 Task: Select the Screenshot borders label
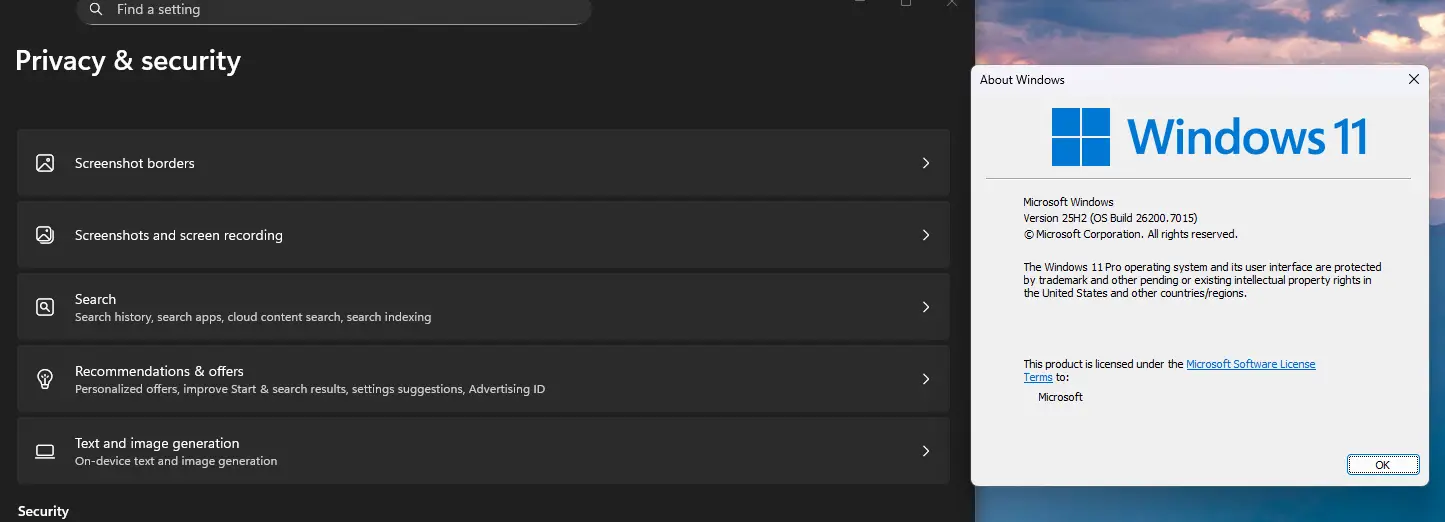(x=135, y=163)
